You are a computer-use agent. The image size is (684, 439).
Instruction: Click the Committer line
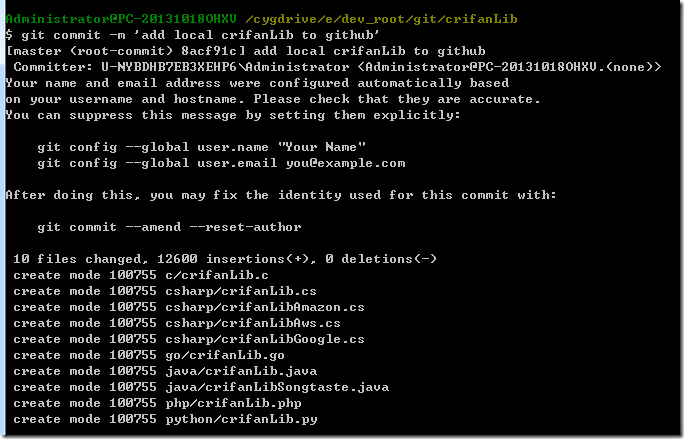(337, 67)
